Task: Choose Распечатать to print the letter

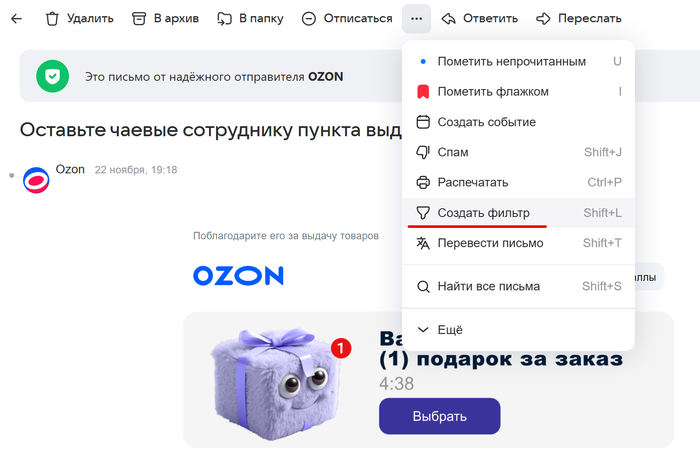Action: [x=473, y=182]
